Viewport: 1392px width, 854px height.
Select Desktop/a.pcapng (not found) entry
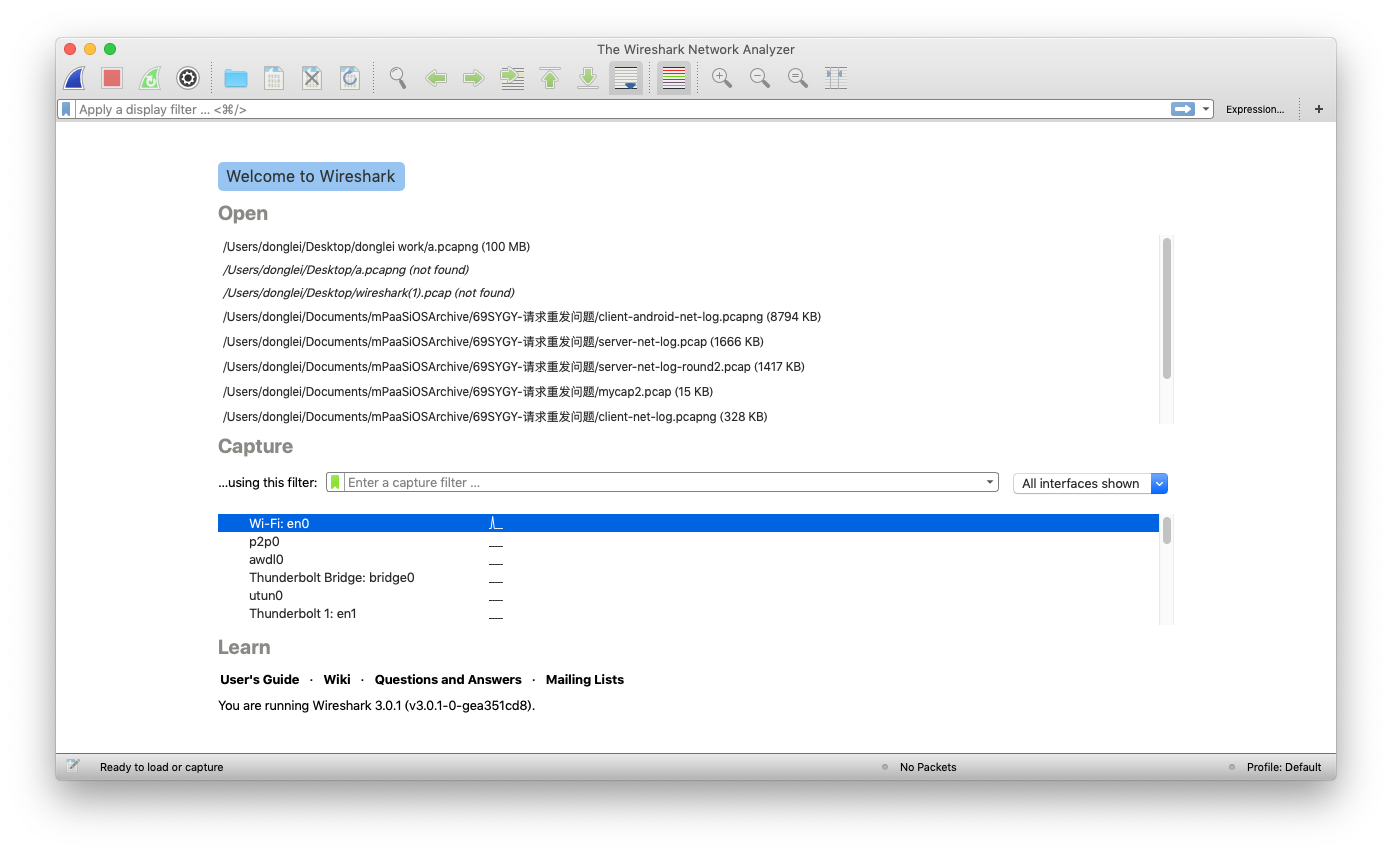click(x=346, y=270)
